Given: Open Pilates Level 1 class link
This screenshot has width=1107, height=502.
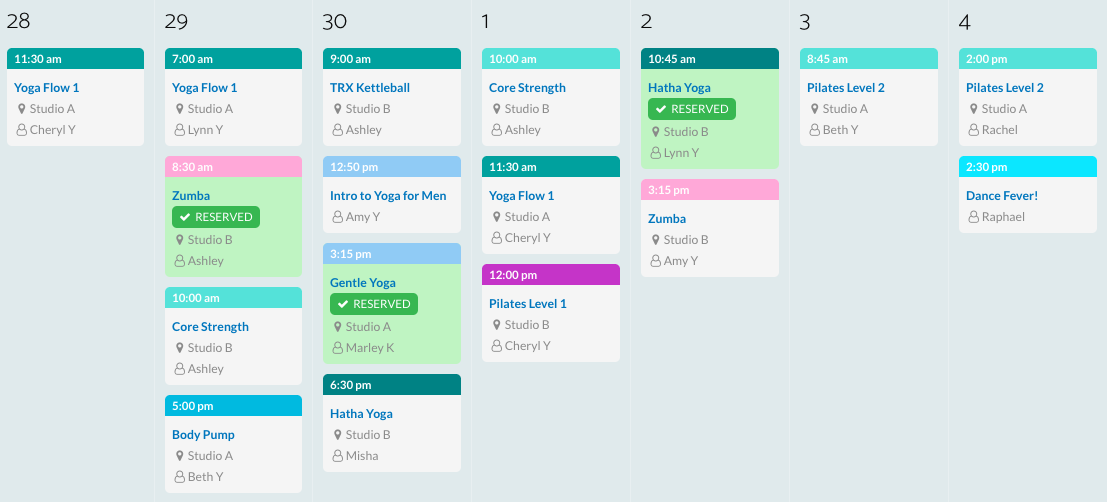Looking at the screenshot, I should point(527,304).
